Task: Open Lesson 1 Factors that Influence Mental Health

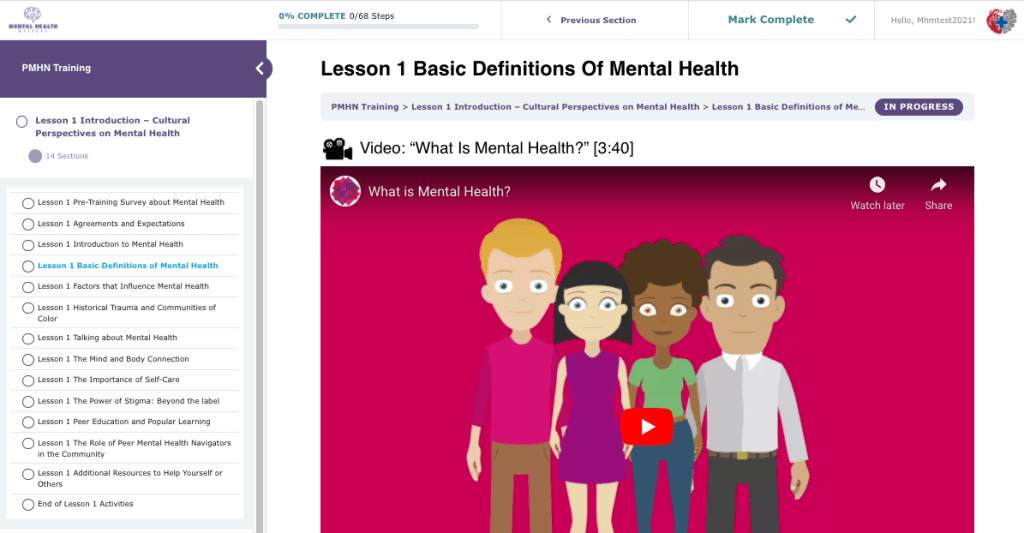Action: click(x=123, y=286)
